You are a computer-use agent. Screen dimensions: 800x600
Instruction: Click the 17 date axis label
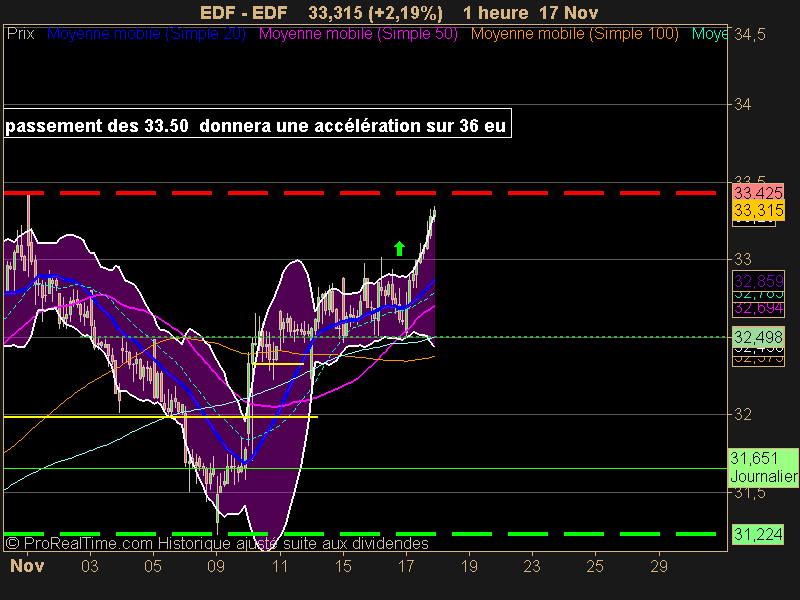coord(406,566)
